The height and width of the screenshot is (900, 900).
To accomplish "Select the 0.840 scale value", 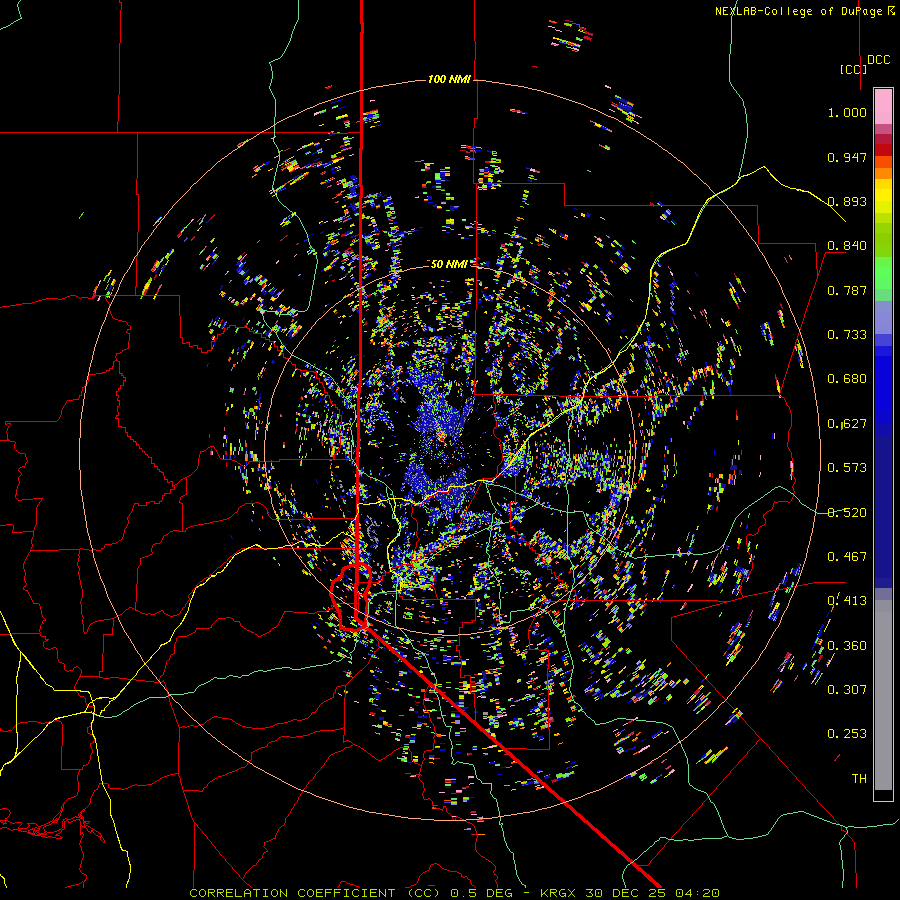I will pyautogui.click(x=847, y=246).
